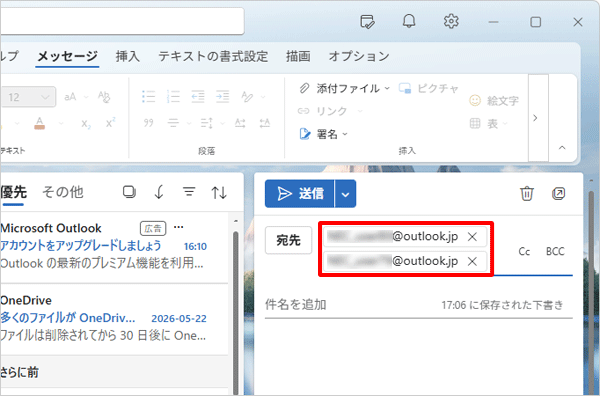Remove second @outlook.jp recipient

[473, 261]
